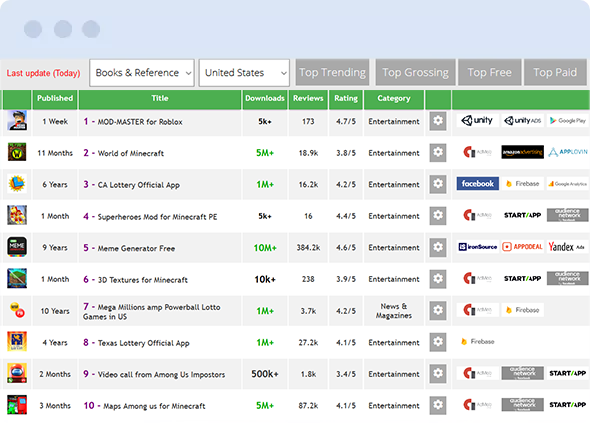590x423 pixels.
Task: Click the World of Minecraft app thumbnail
Action: (x=17, y=152)
